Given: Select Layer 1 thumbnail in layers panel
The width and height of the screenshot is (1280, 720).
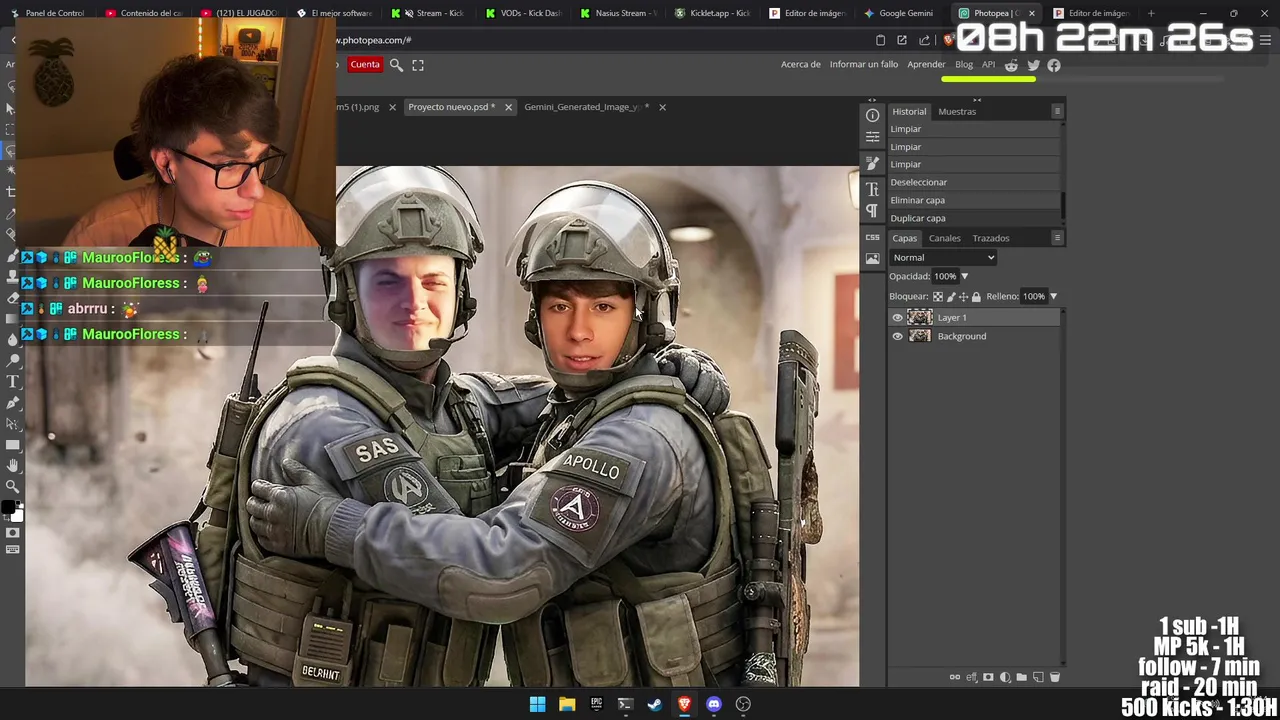Looking at the screenshot, I should click(920, 318).
